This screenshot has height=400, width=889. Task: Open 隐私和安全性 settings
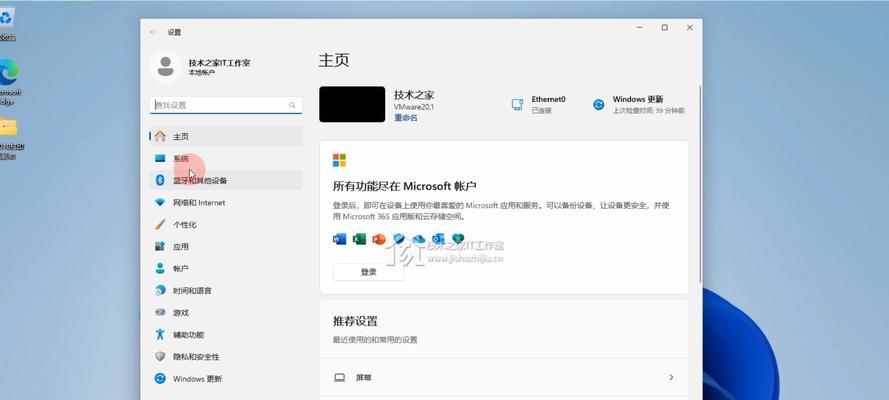(226, 356)
